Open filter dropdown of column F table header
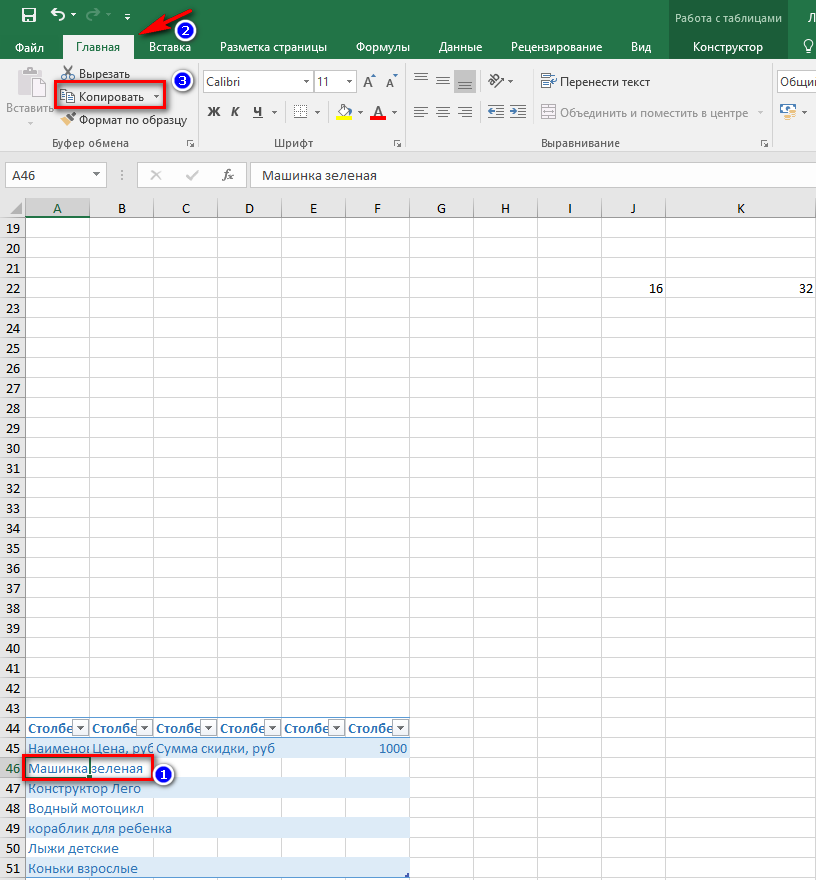The width and height of the screenshot is (816, 880). pos(401,728)
